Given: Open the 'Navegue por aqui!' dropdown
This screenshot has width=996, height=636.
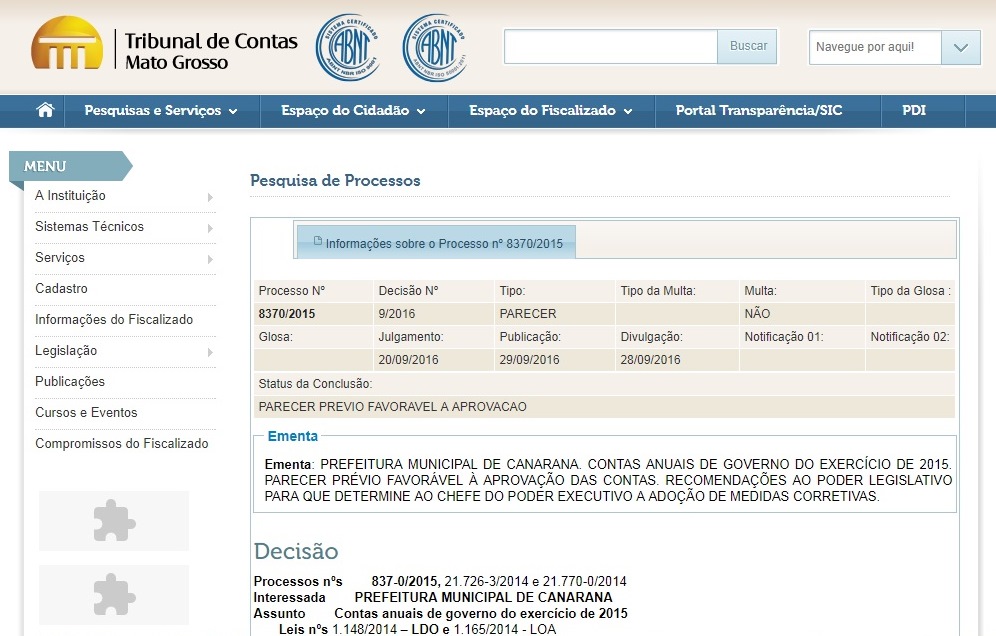Looking at the screenshot, I should click(x=960, y=47).
